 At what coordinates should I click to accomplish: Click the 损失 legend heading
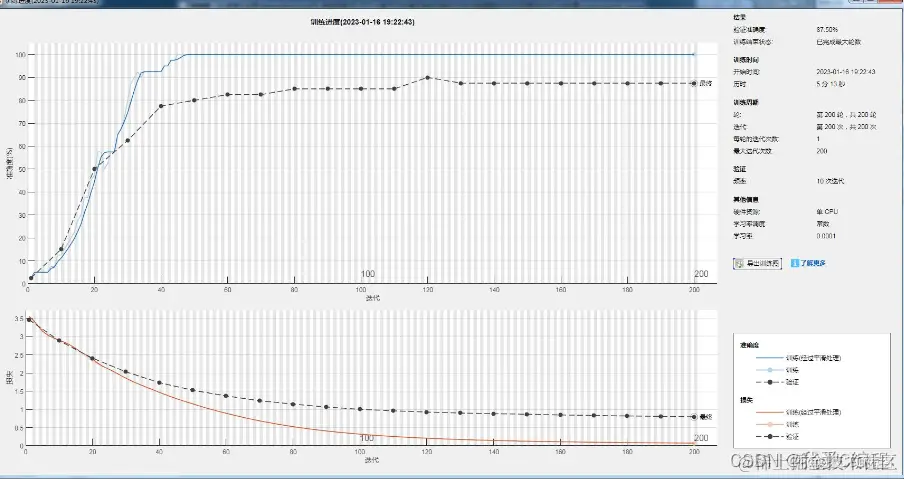pyautogui.click(x=747, y=400)
